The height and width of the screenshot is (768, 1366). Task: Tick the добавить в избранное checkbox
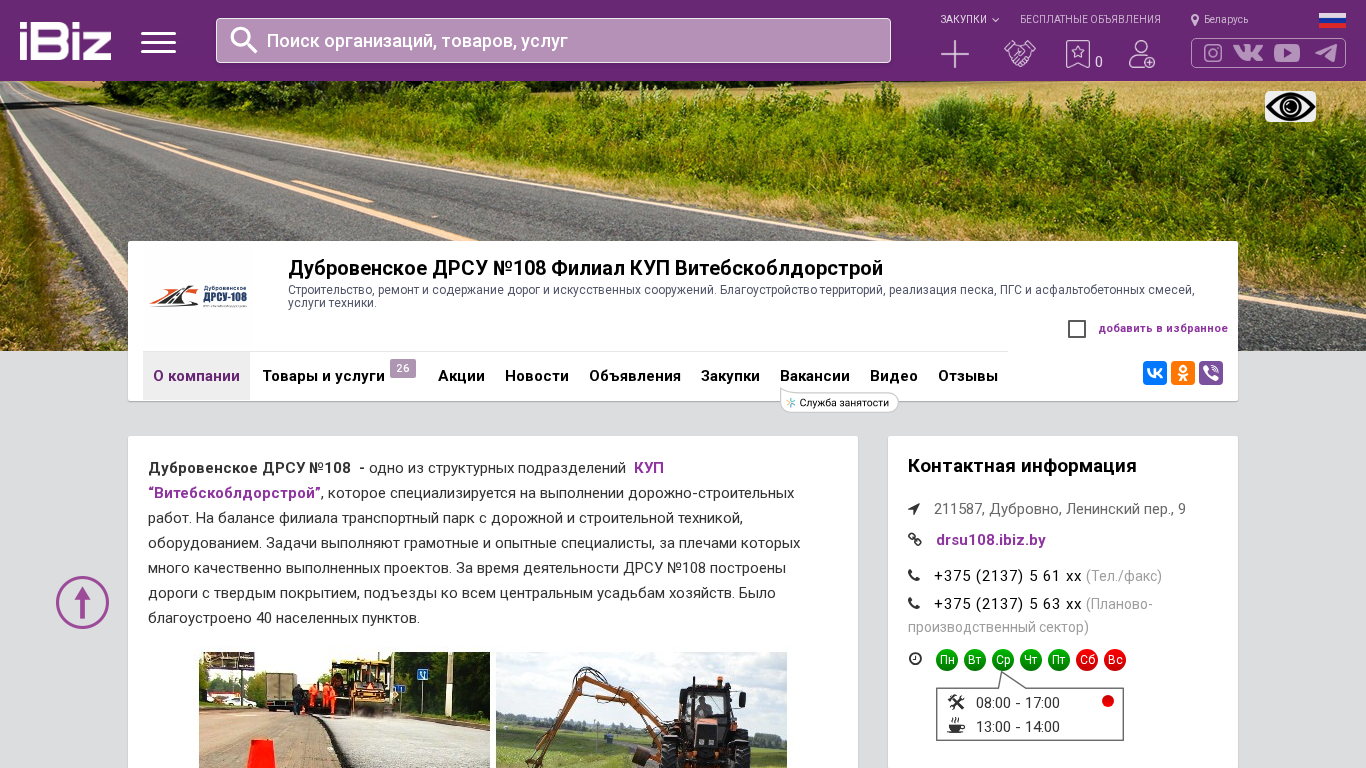click(x=1077, y=329)
